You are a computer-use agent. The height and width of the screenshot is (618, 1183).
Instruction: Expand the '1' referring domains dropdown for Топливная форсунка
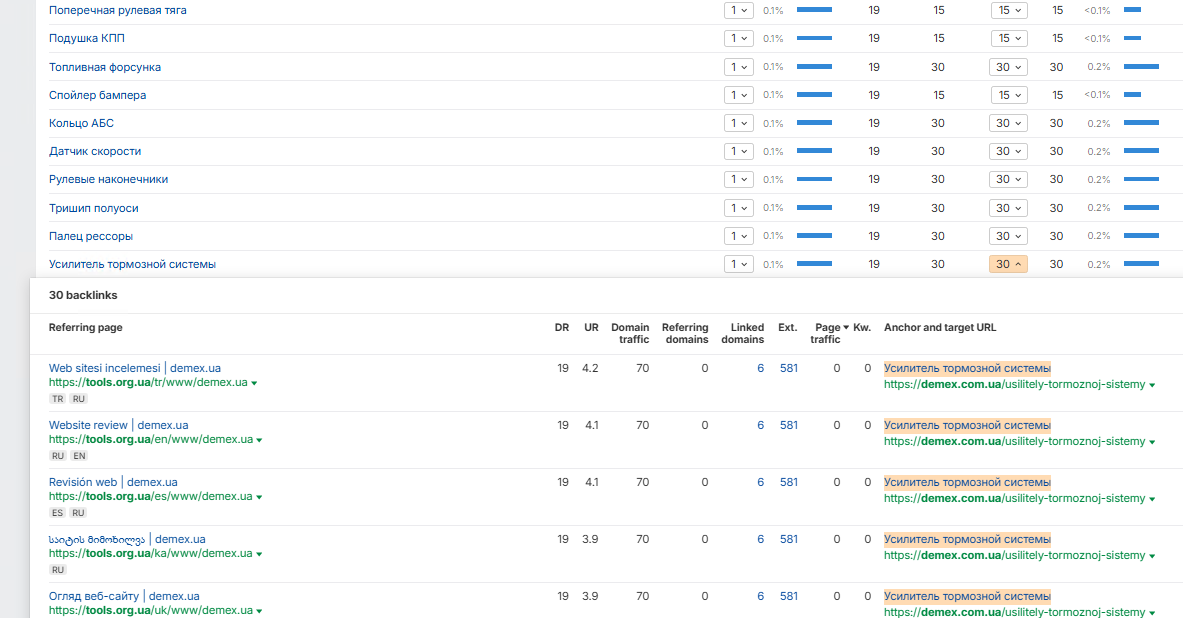click(x=739, y=67)
